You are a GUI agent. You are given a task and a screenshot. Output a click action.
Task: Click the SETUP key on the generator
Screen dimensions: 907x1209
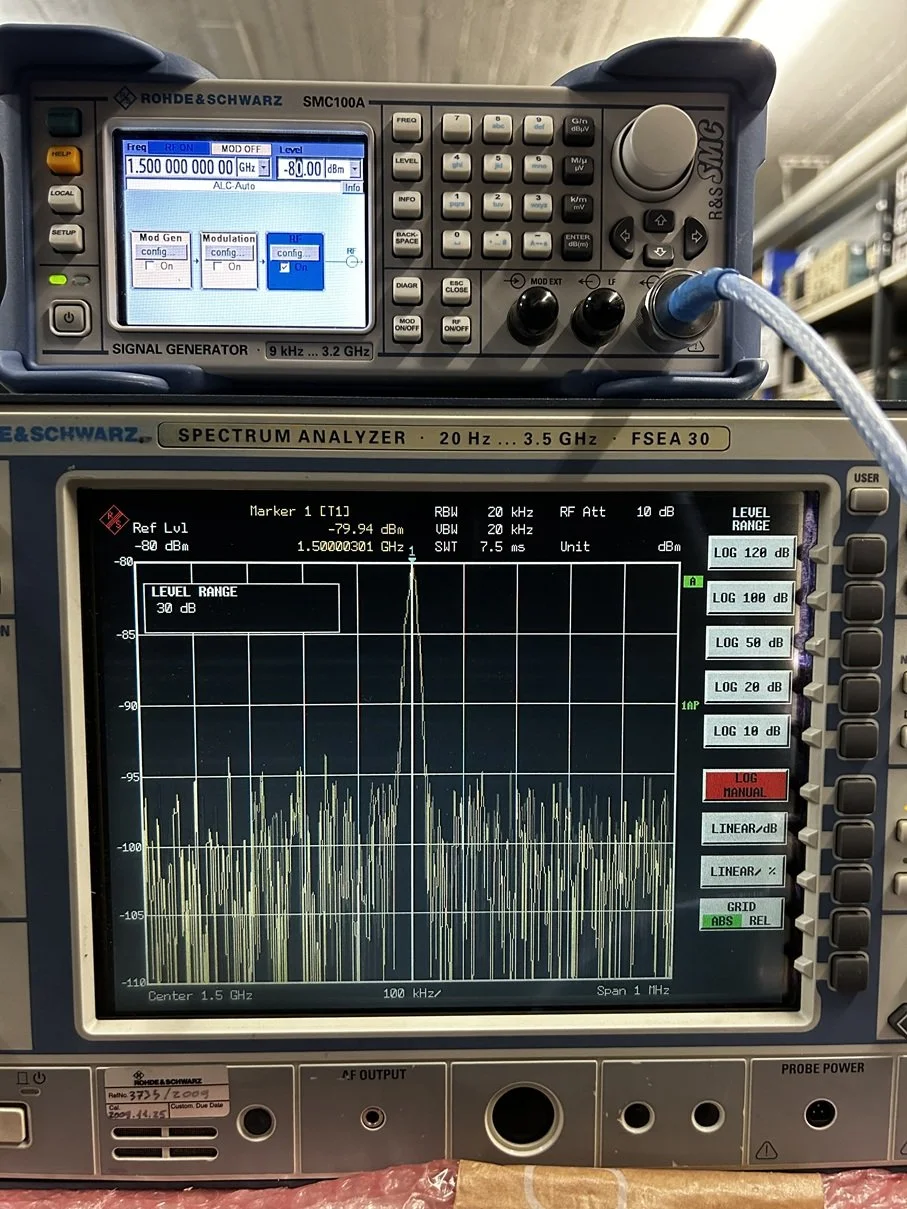pos(65,236)
